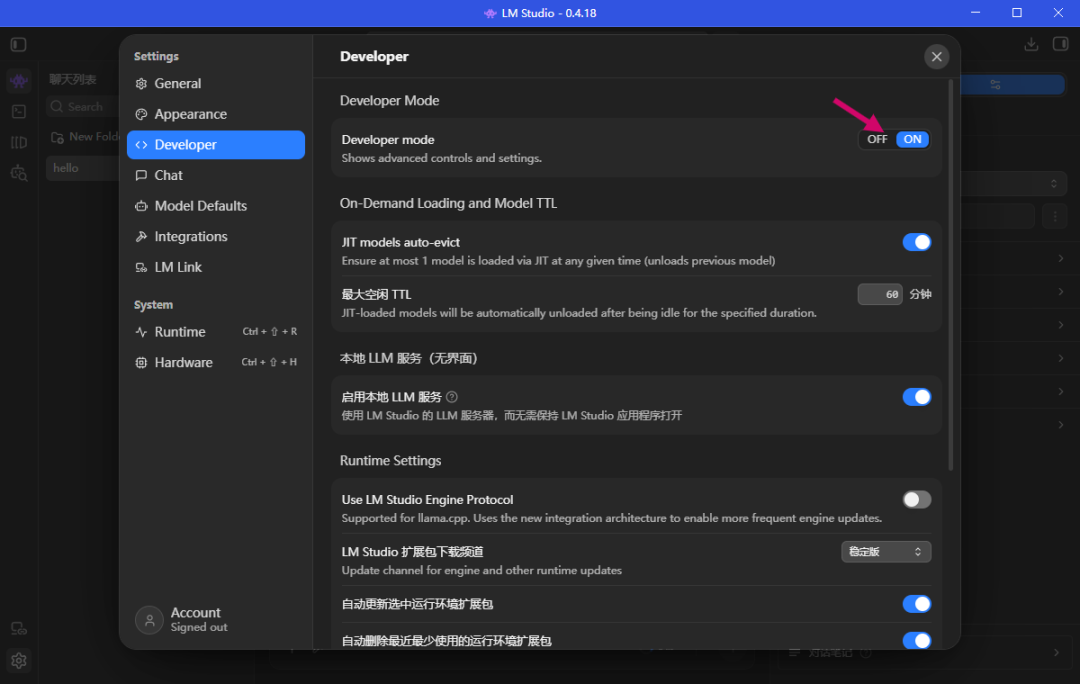1080x684 pixels.
Task: Open Integrations settings section
Action: tap(216, 236)
